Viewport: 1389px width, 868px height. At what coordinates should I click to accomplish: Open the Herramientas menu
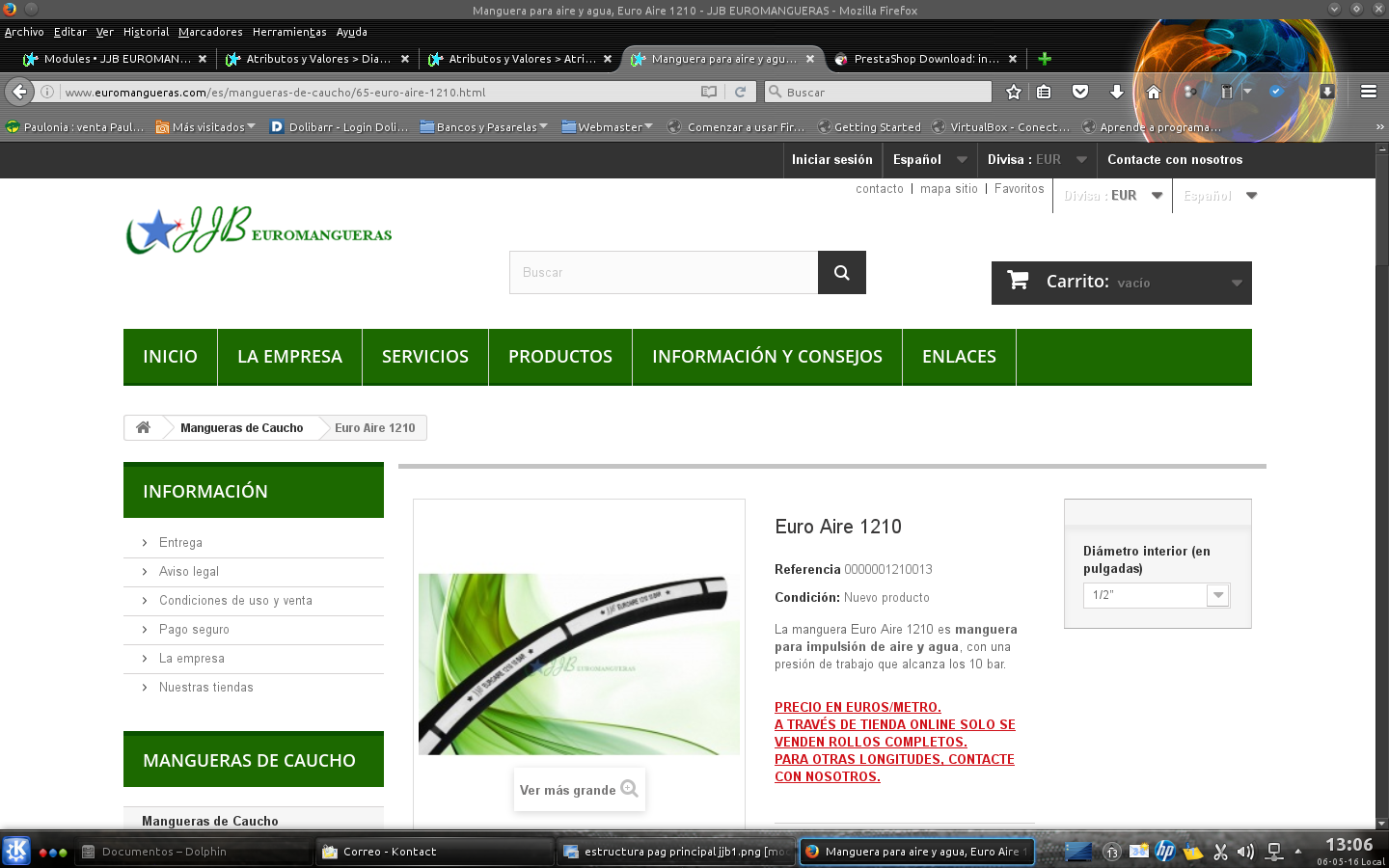[x=289, y=32]
